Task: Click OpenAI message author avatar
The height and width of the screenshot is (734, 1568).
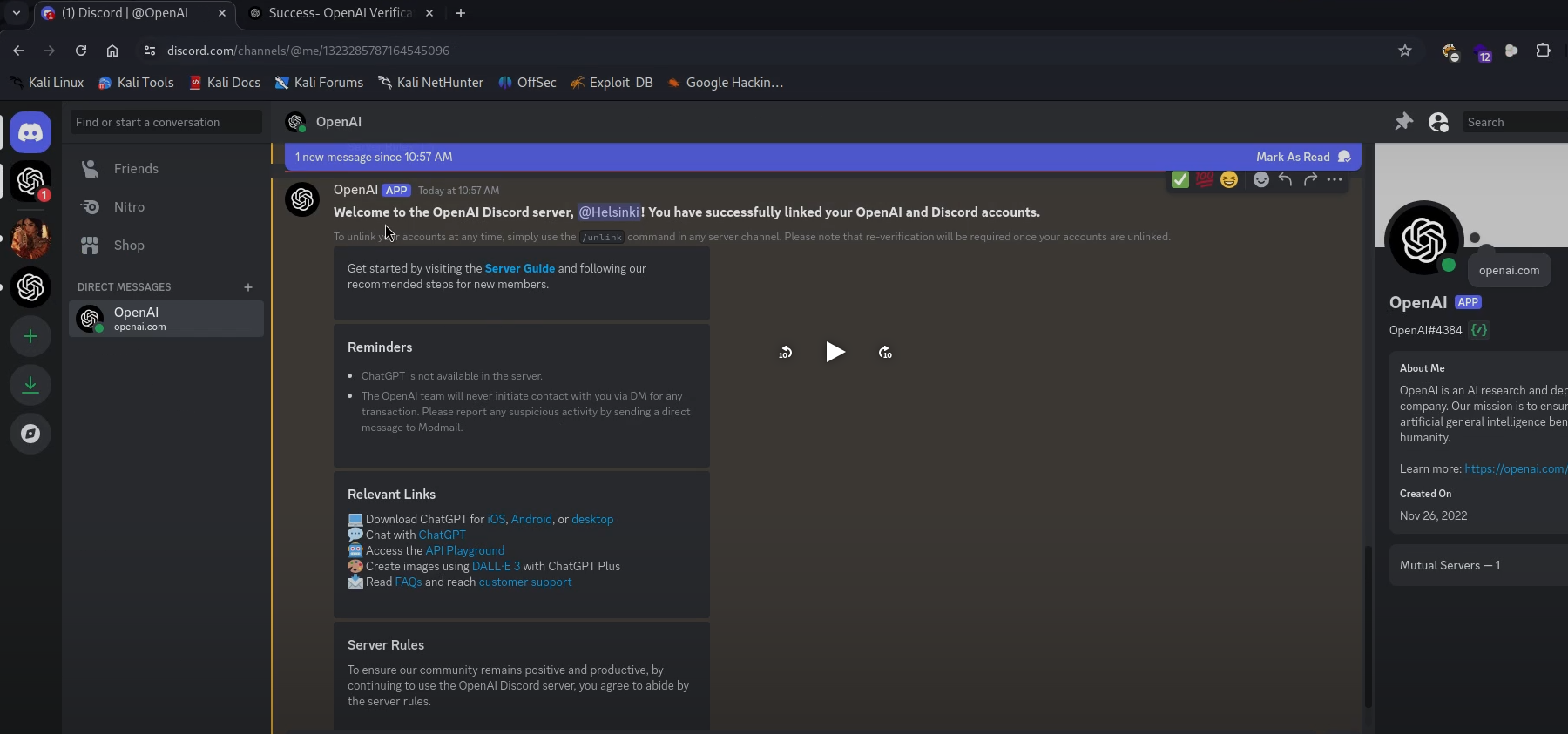Action: (x=302, y=199)
